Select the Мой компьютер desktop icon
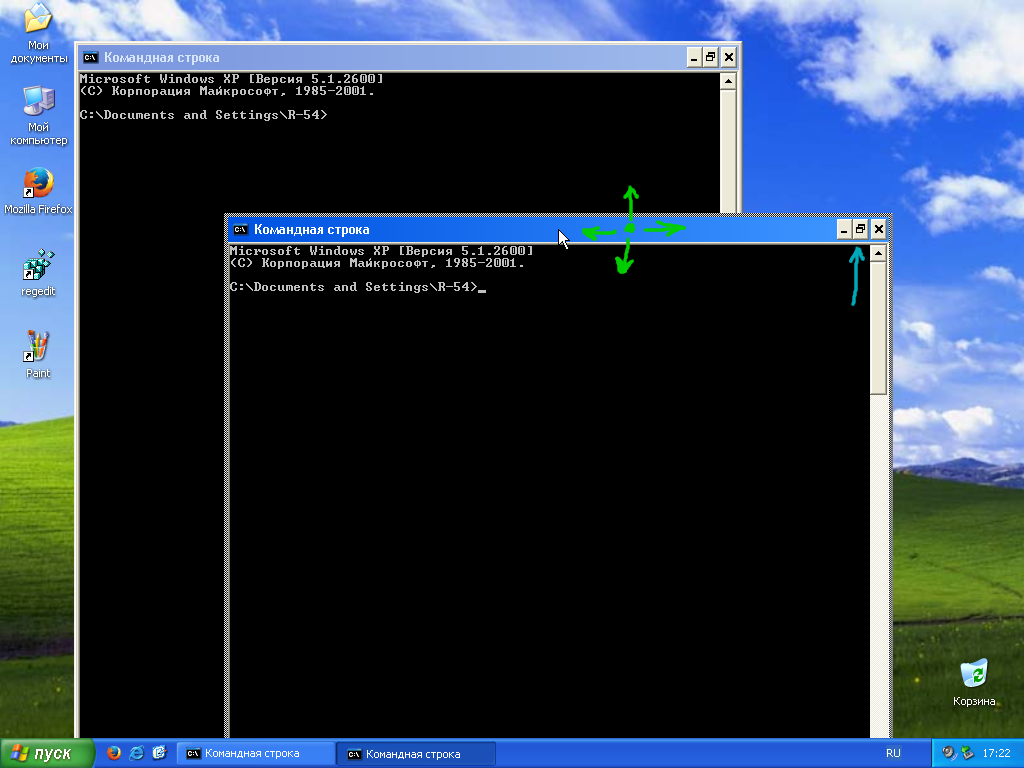Screen dimensions: 1024x768 tap(38, 101)
